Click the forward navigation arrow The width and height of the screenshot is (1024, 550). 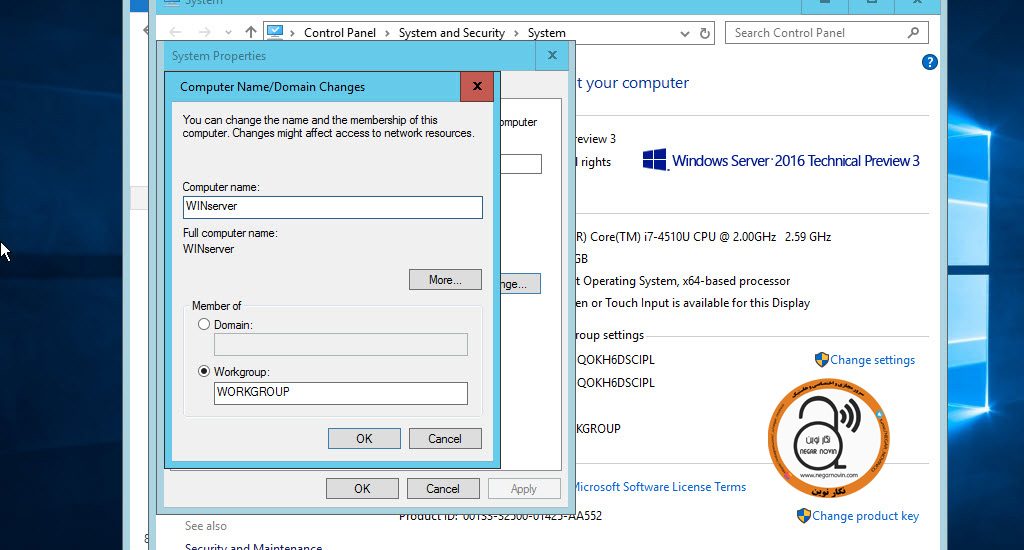pyautogui.click(x=204, y=32)
